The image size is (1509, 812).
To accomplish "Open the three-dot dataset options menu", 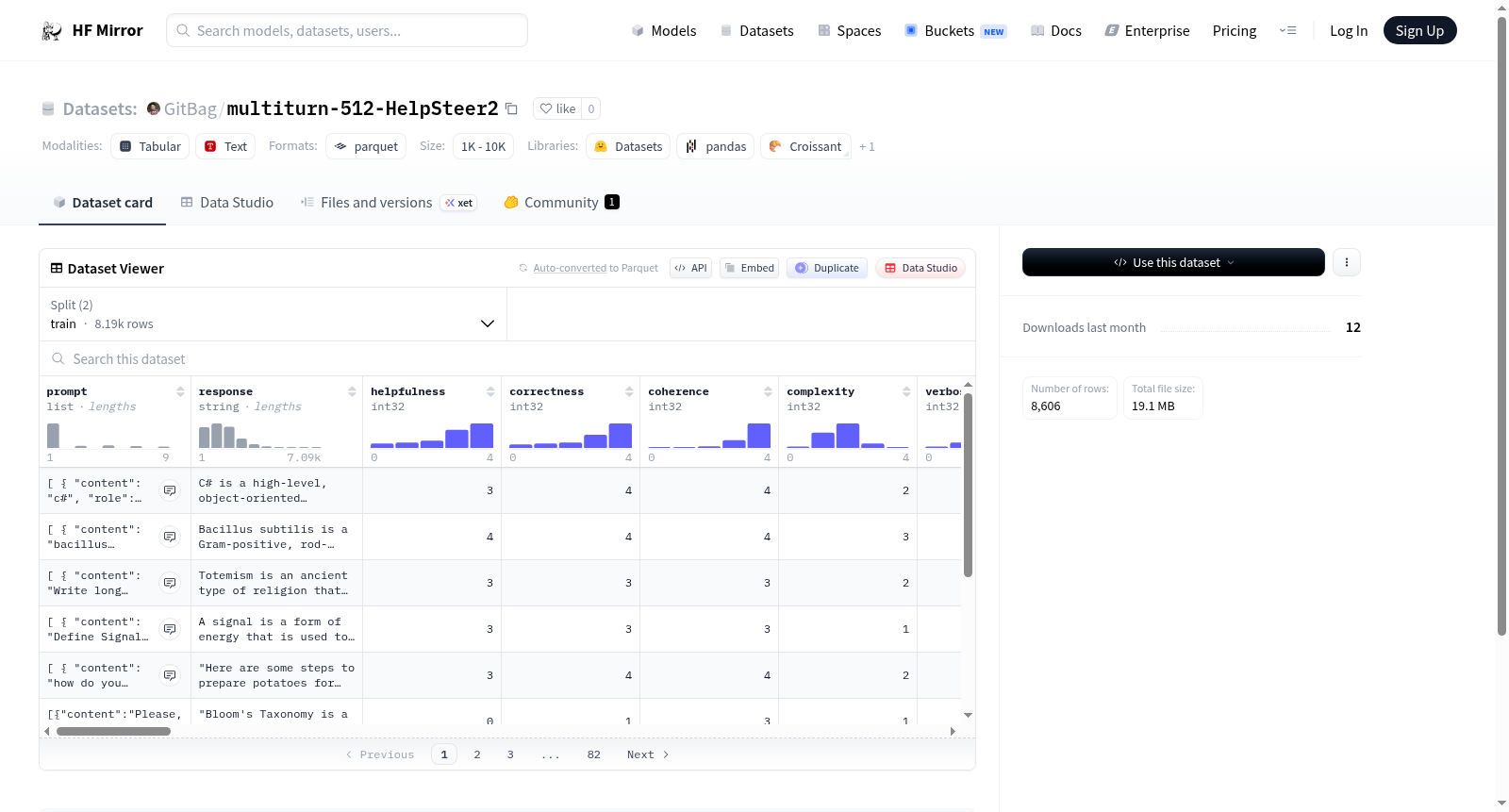I will 1347,262.
